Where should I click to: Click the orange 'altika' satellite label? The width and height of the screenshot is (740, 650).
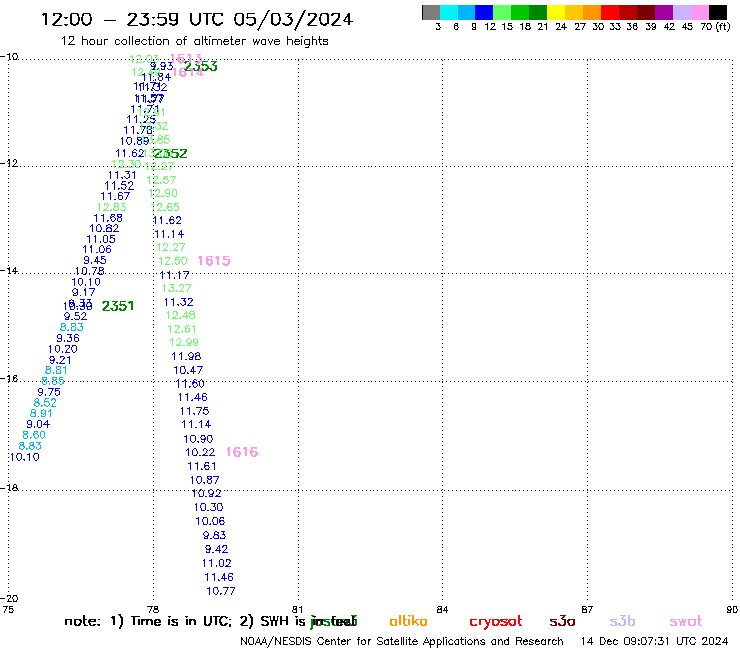[408, 621]
